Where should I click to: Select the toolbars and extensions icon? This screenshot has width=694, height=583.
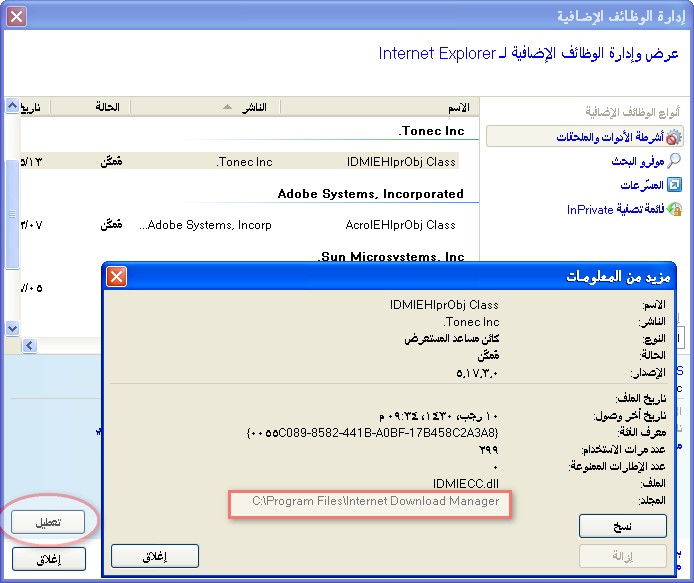tap(673, 137)
